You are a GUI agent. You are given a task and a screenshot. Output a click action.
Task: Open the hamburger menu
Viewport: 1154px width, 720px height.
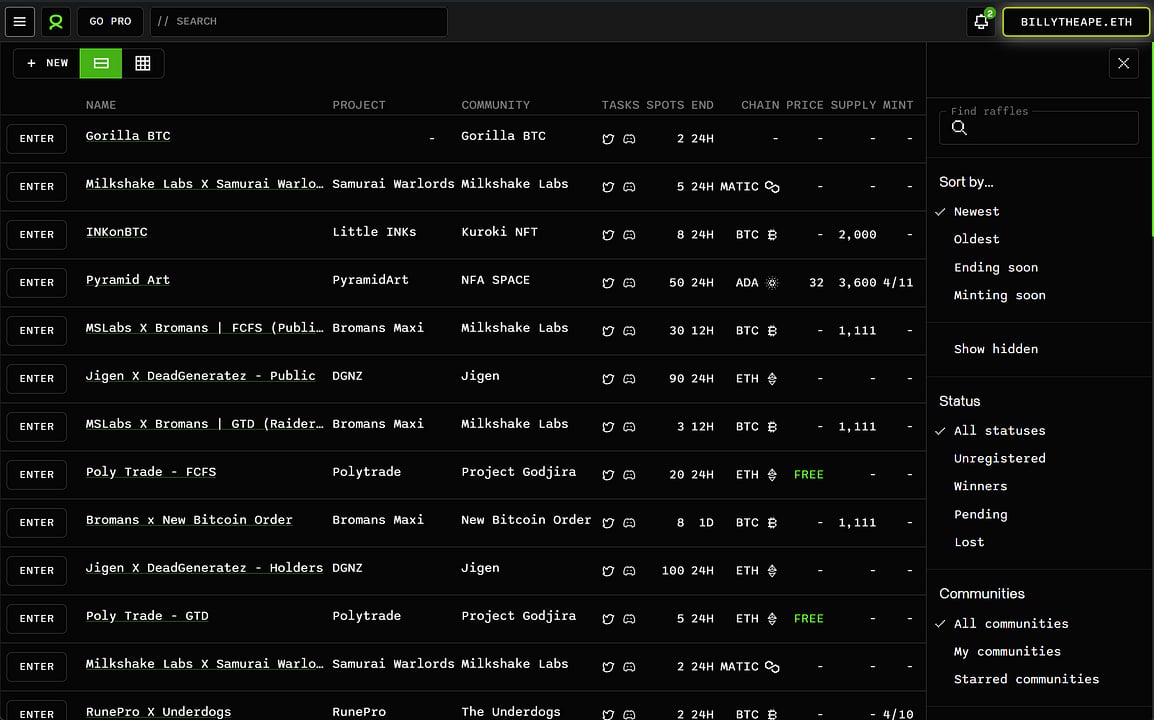point(20,21)
